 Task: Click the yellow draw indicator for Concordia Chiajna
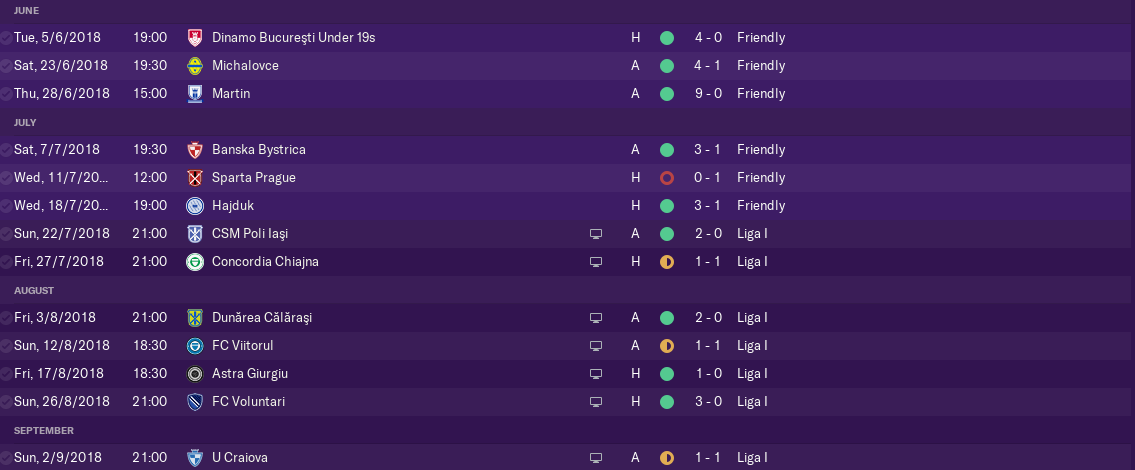[x=667, y=261]
